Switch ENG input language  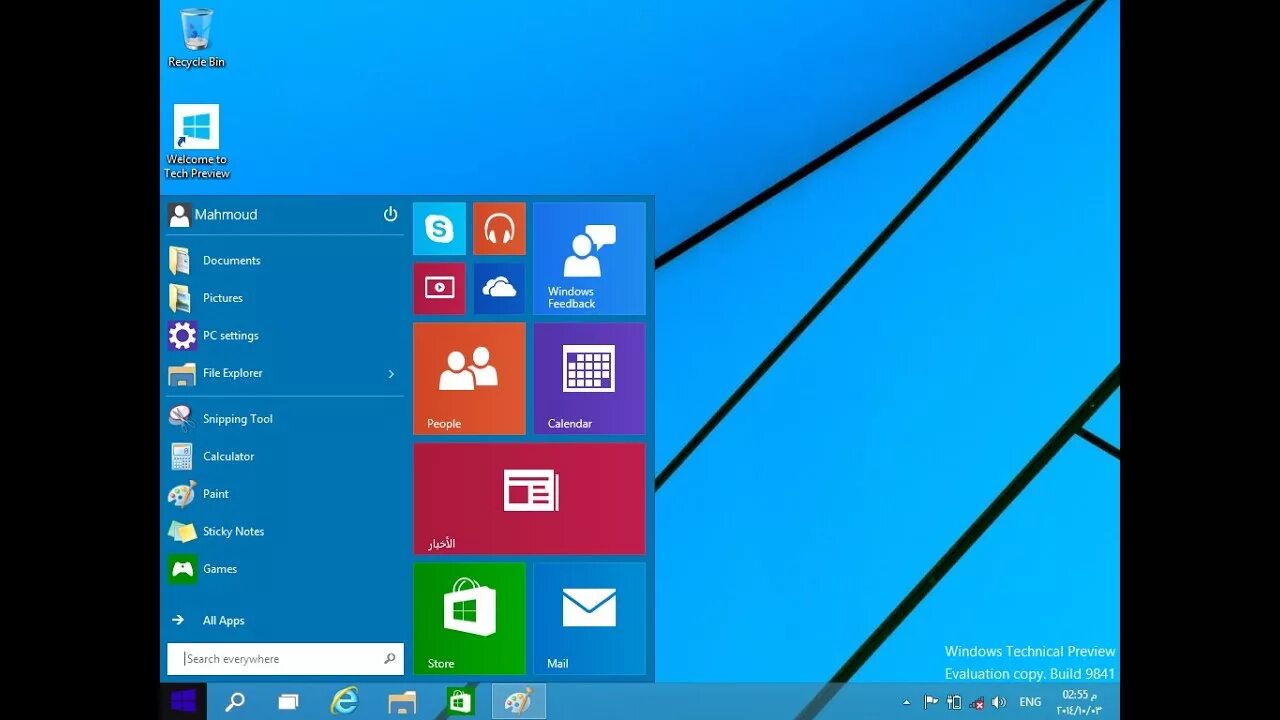(x=1030, y=702)
